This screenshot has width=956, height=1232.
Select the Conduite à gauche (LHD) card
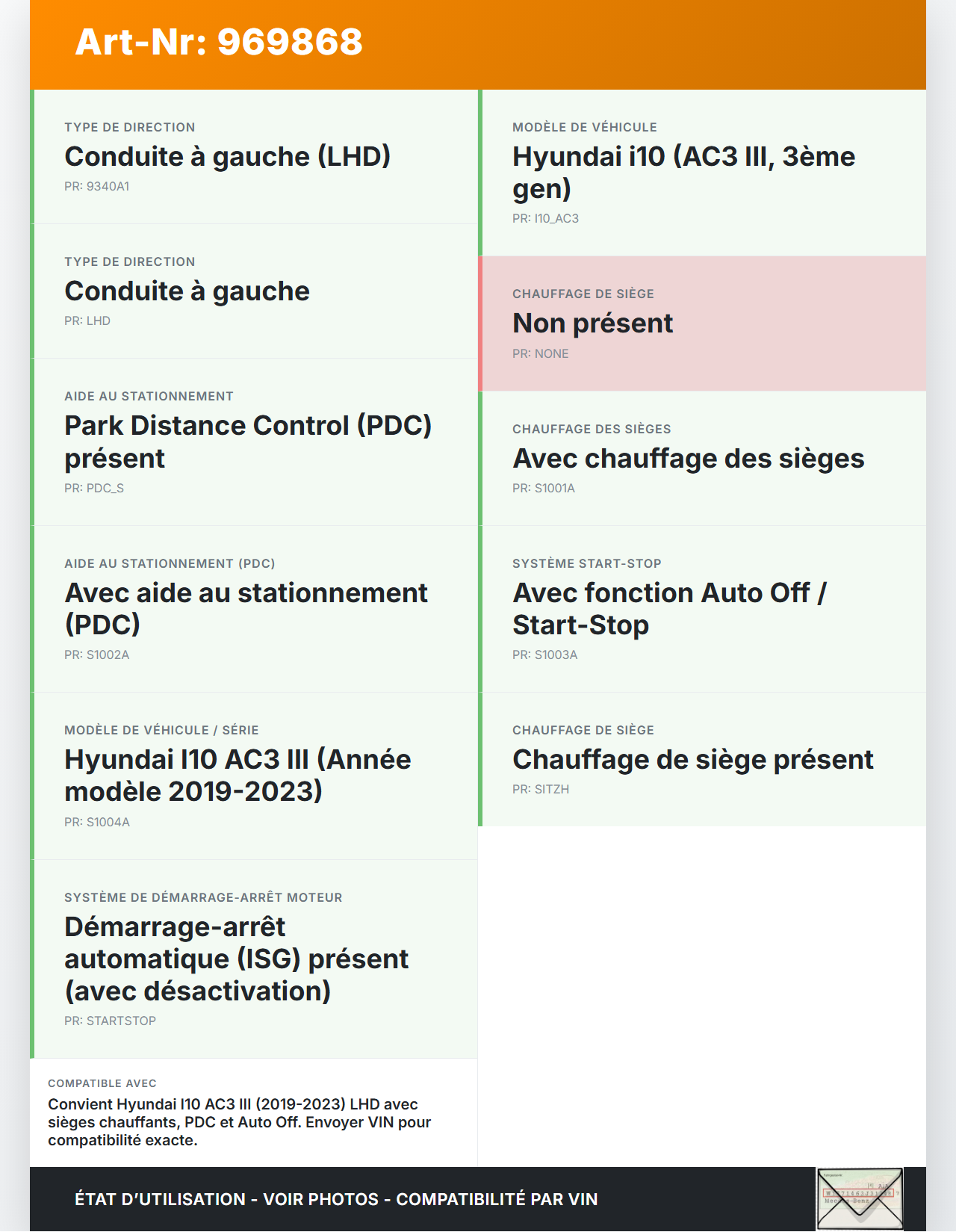(x=254, y=156)
